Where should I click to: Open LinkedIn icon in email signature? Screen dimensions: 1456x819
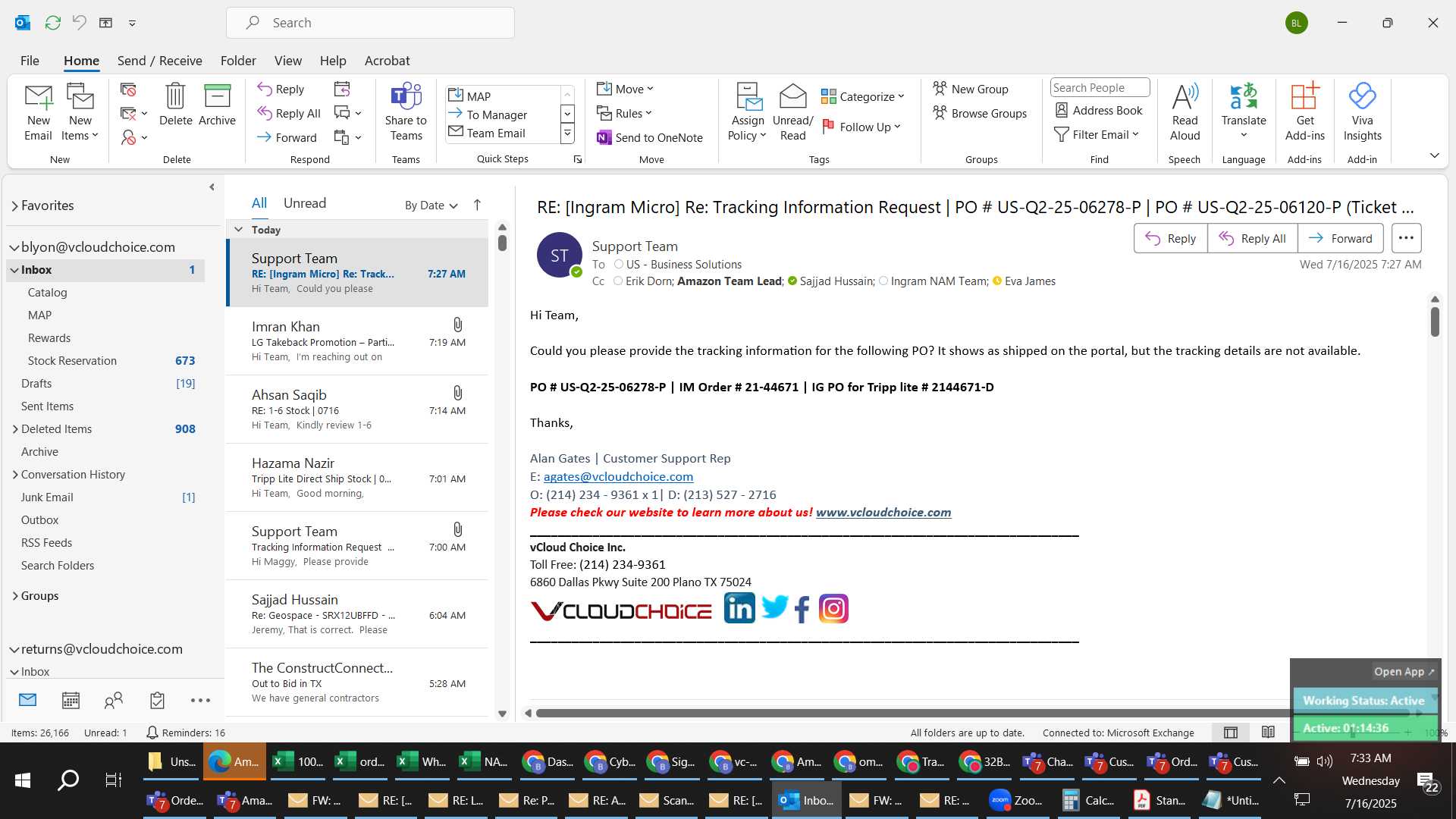click(739, 608)
